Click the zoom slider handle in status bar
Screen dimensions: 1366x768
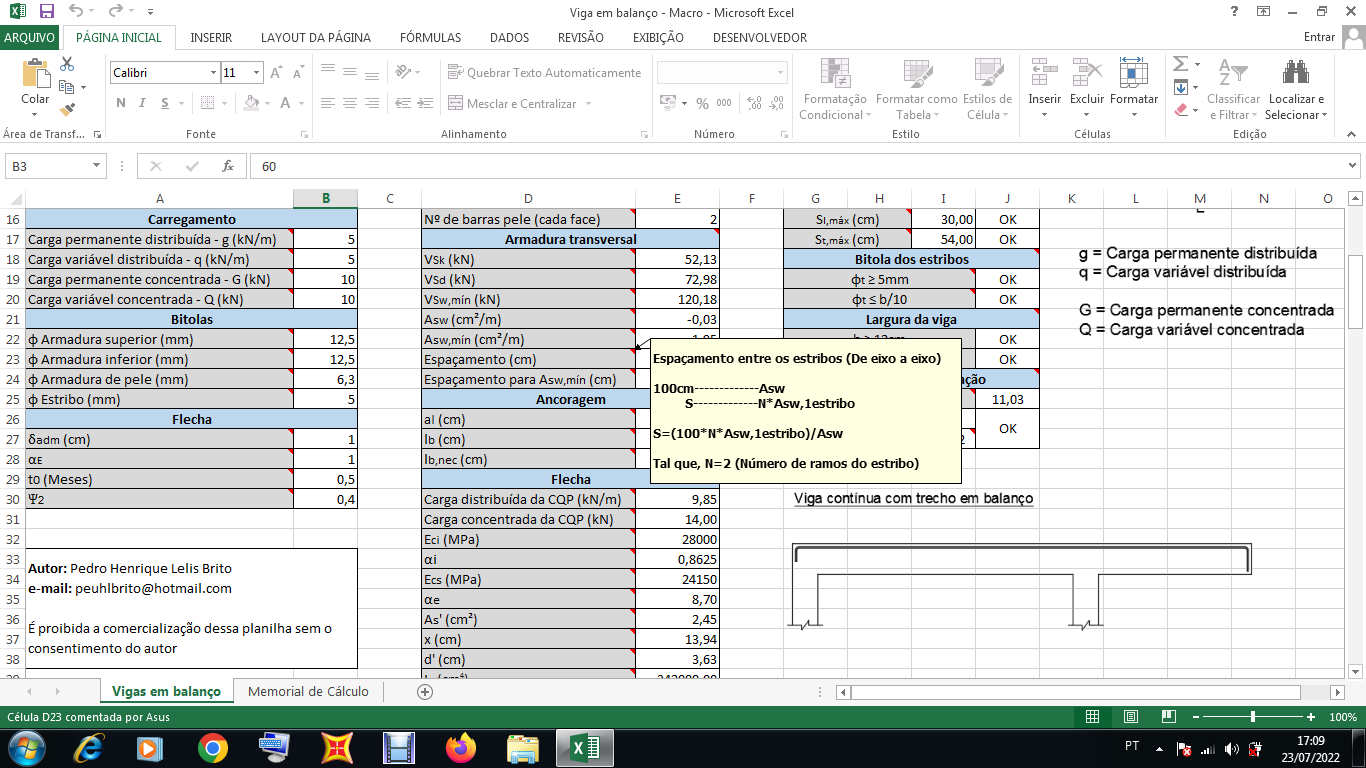coord(1253,717)
